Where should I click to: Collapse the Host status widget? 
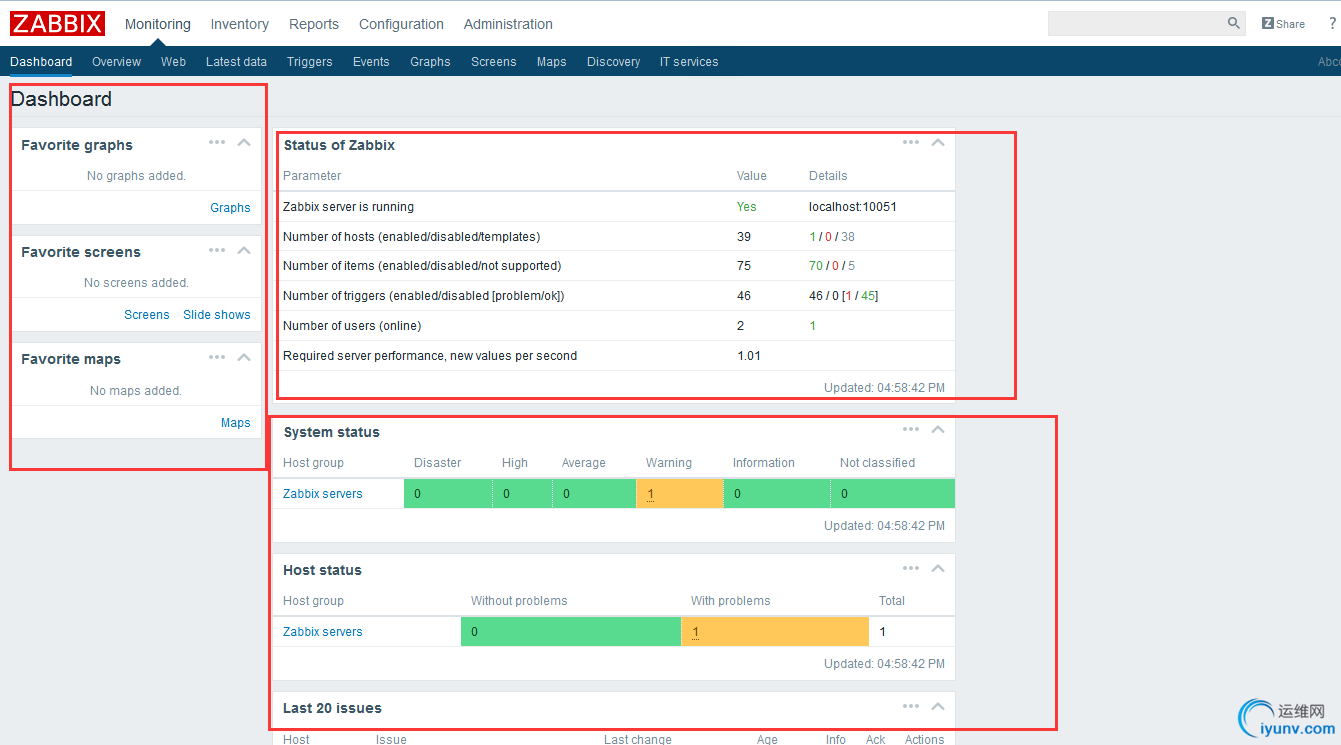click(x=938, y=568)
